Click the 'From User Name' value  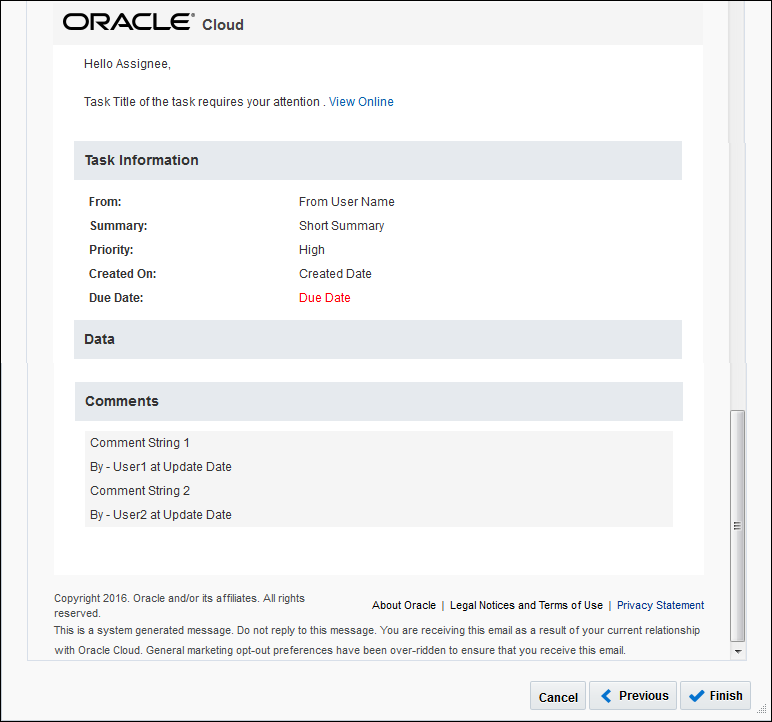coord(347,201)
